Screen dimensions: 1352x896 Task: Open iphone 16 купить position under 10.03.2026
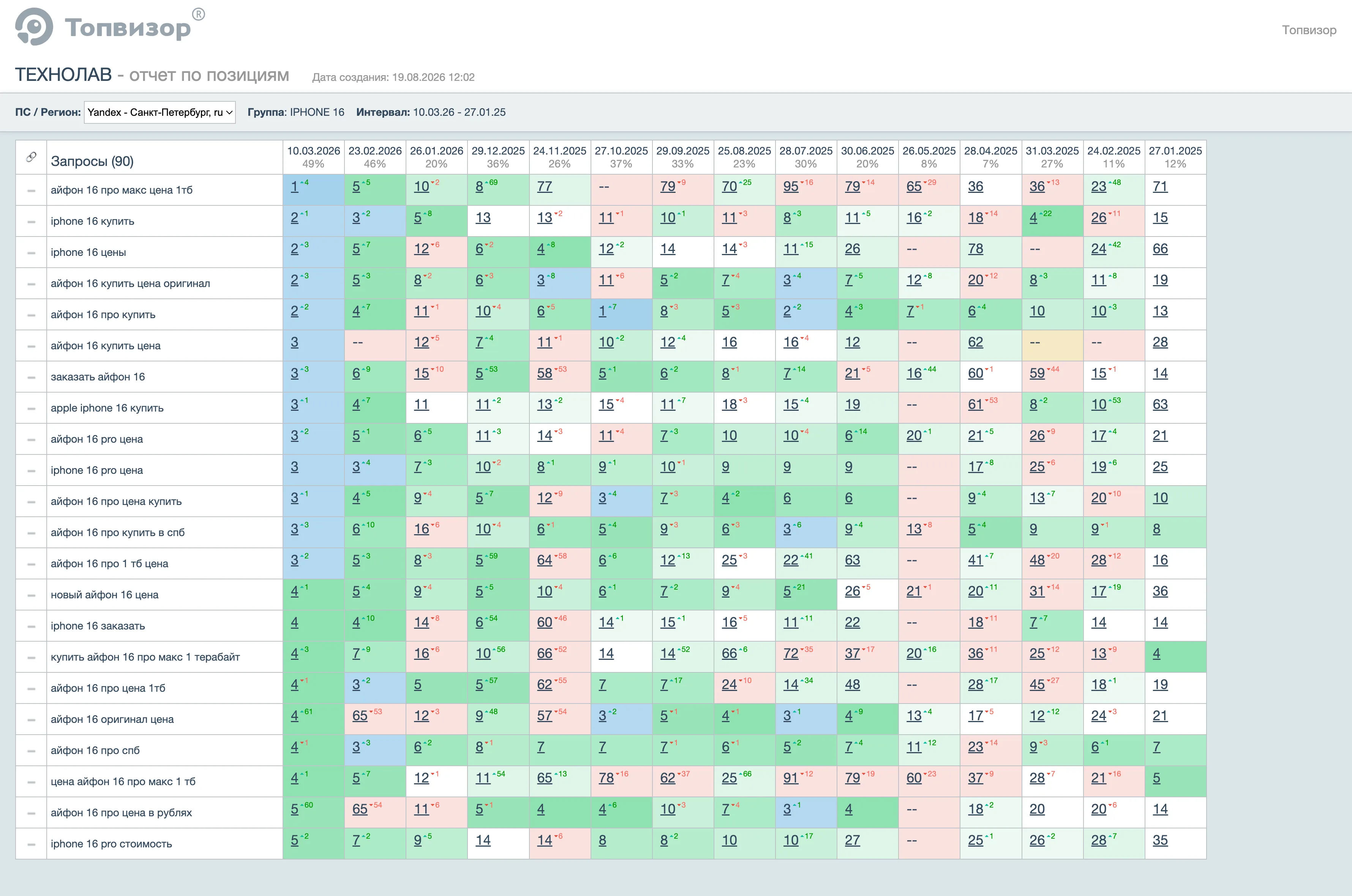coord(294,218)
